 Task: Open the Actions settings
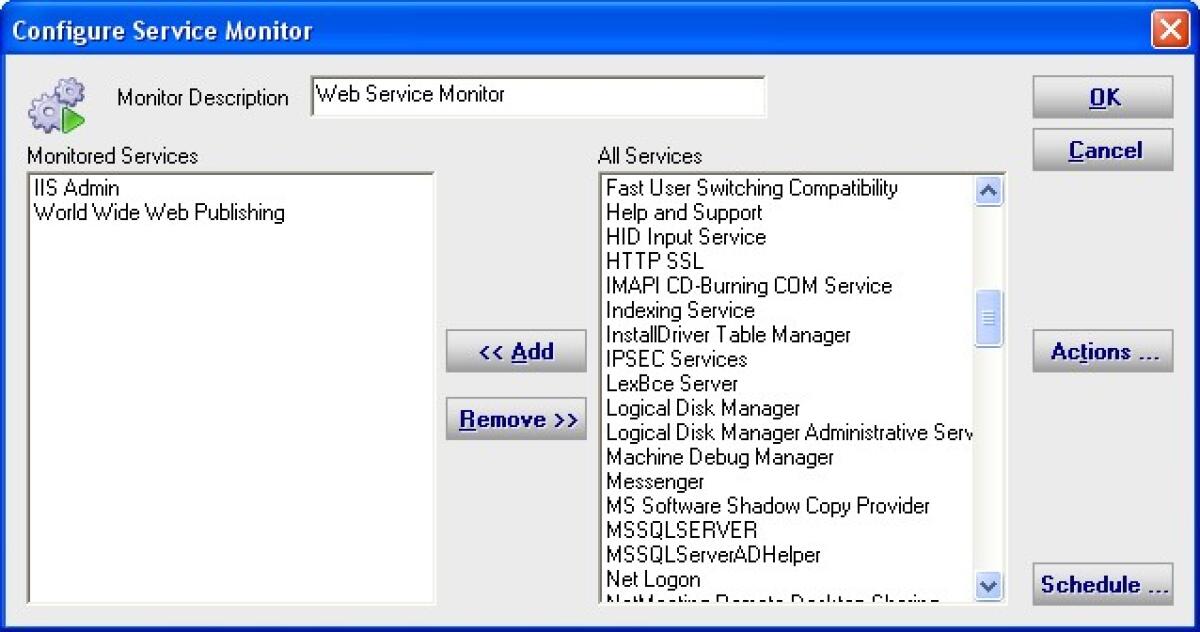point(1103,351)
